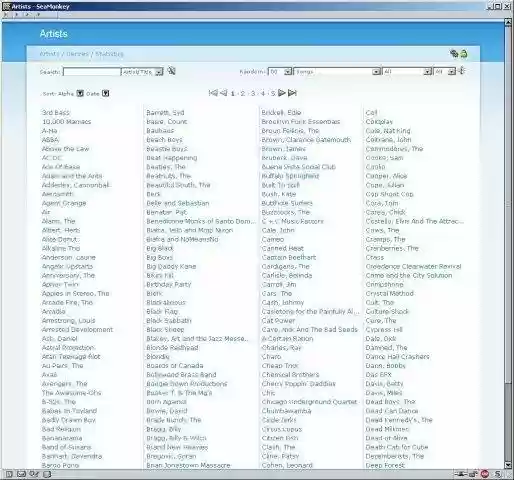514x480 pixels.
Task: Open artist 10,000 Maniacs
Action: (x=67, y=122)
